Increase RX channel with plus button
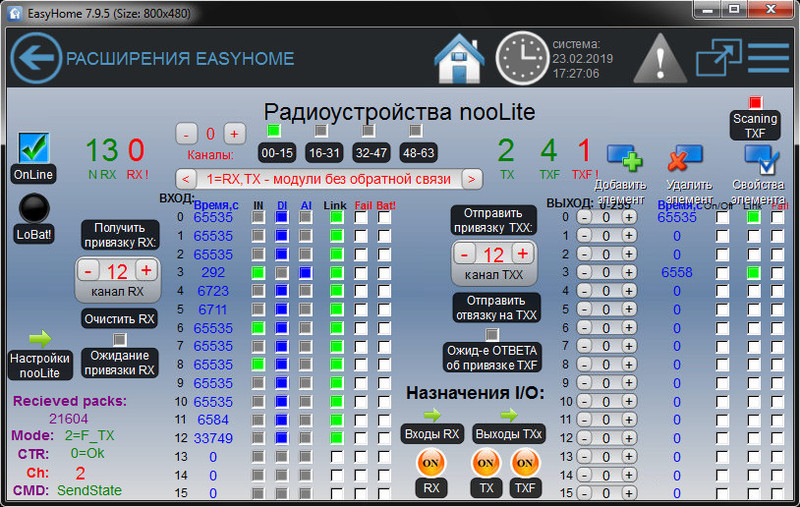This screenshot has height=507, width=800. click(145, 271)
